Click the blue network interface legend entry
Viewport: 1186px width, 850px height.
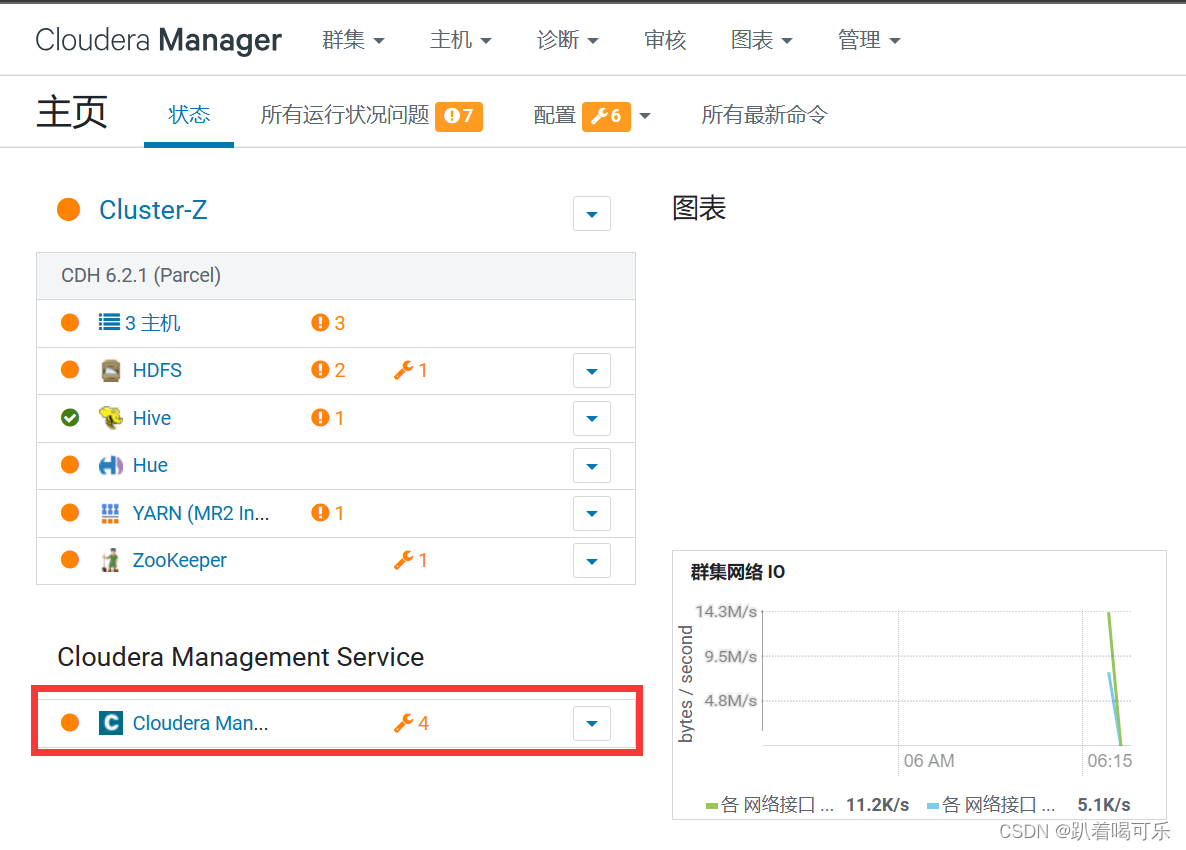click(1029, 805)
